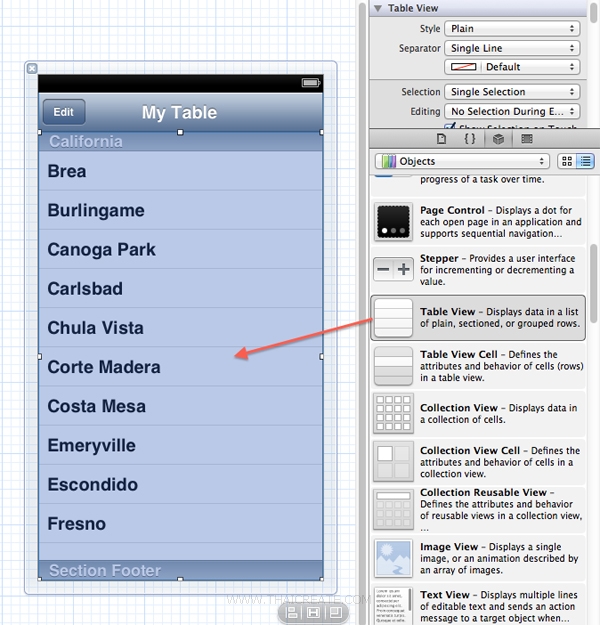This screenshot has height=625, width=600.
Task: Open the Selection dropdown
Action: [512, 92]
